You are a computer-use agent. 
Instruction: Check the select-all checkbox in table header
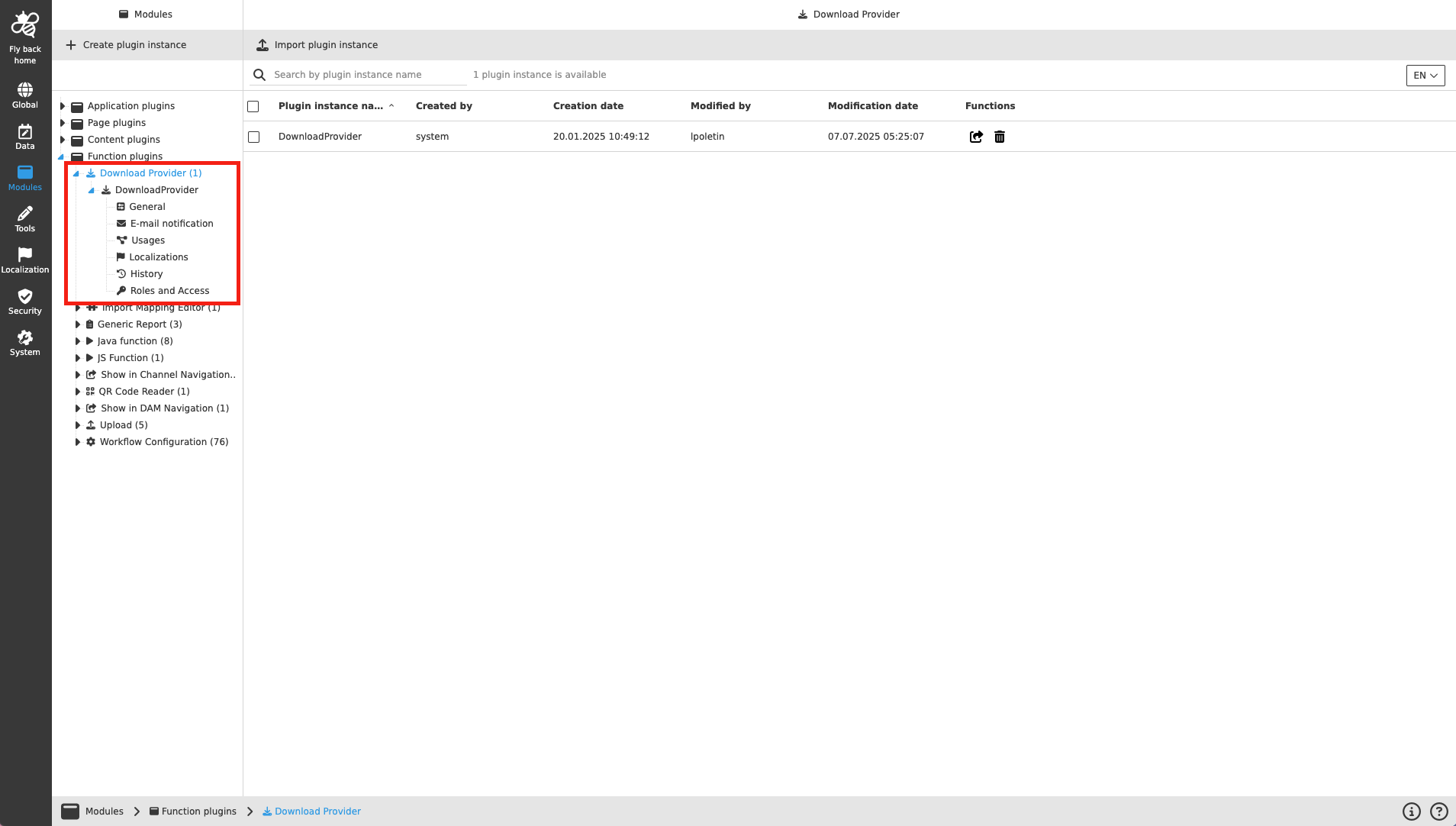(x=254, y=106)
